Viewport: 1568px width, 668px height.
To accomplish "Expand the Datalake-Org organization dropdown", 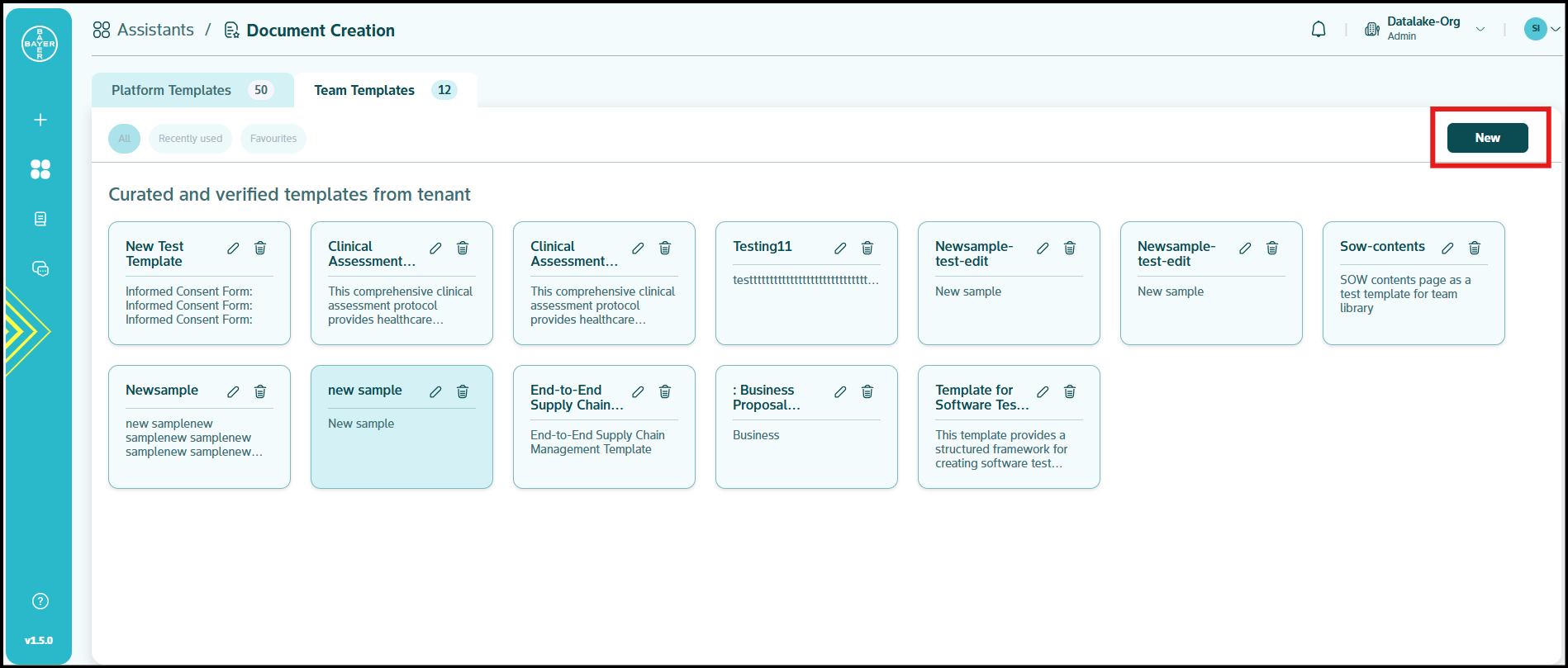I will [1480, 30].
